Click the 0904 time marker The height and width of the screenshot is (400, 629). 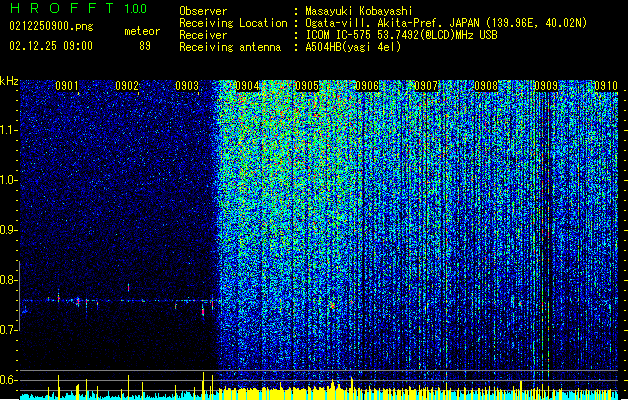point(247,86)
